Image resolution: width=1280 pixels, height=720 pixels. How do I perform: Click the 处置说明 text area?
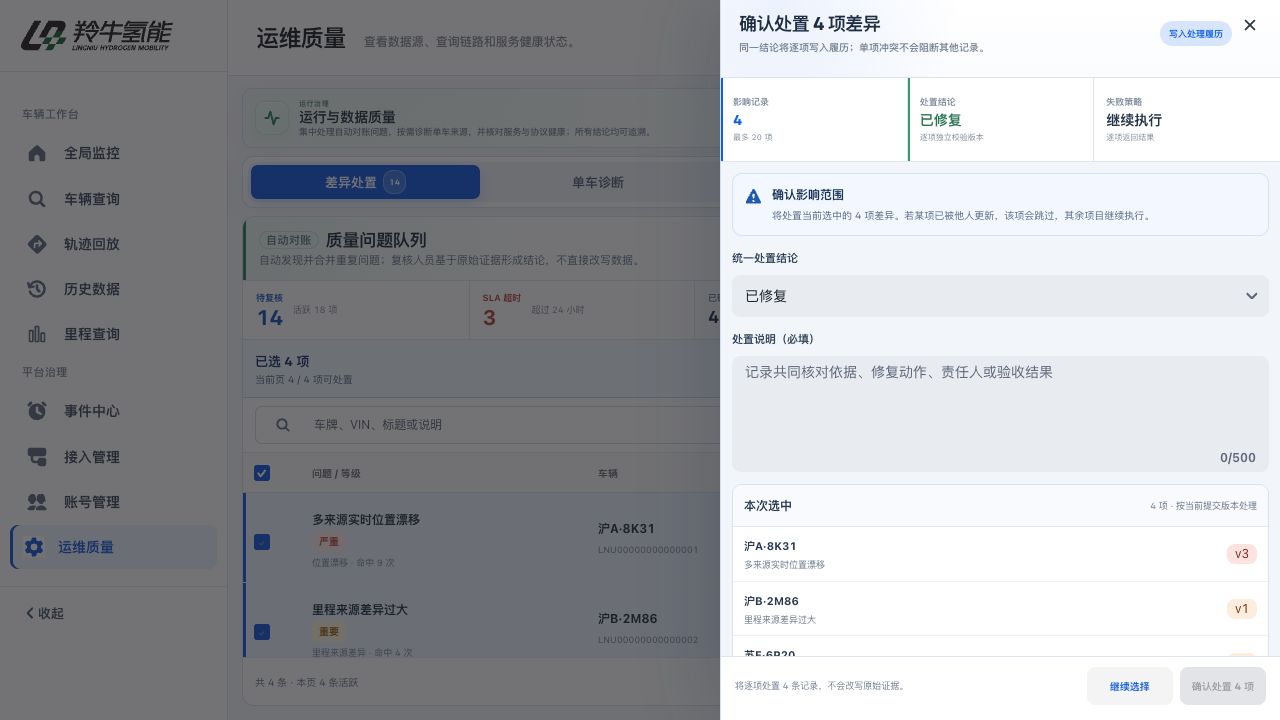pyautogui.click(x=1000, y=414)
